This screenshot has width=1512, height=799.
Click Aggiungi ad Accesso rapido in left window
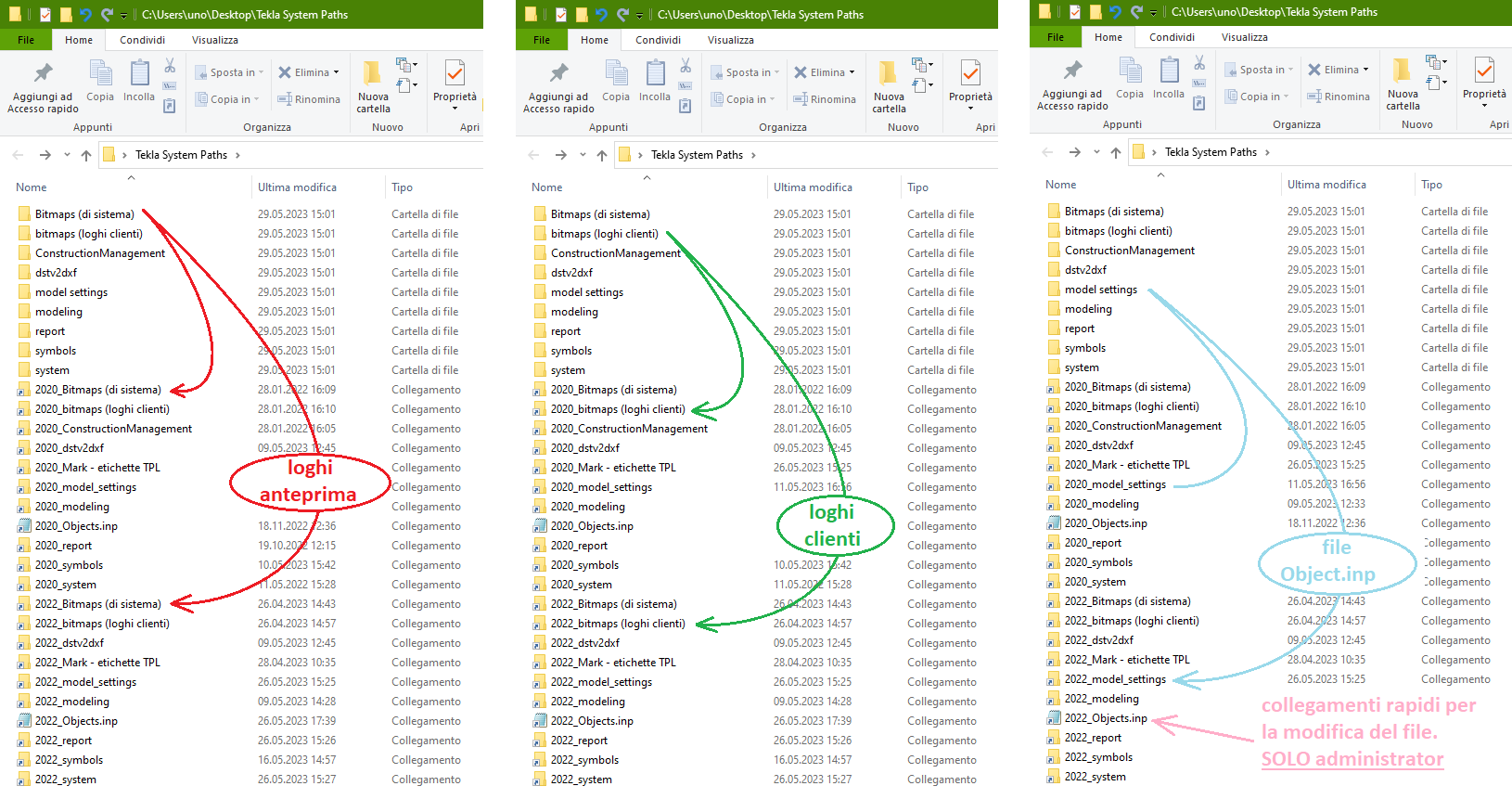pos(43,88)
